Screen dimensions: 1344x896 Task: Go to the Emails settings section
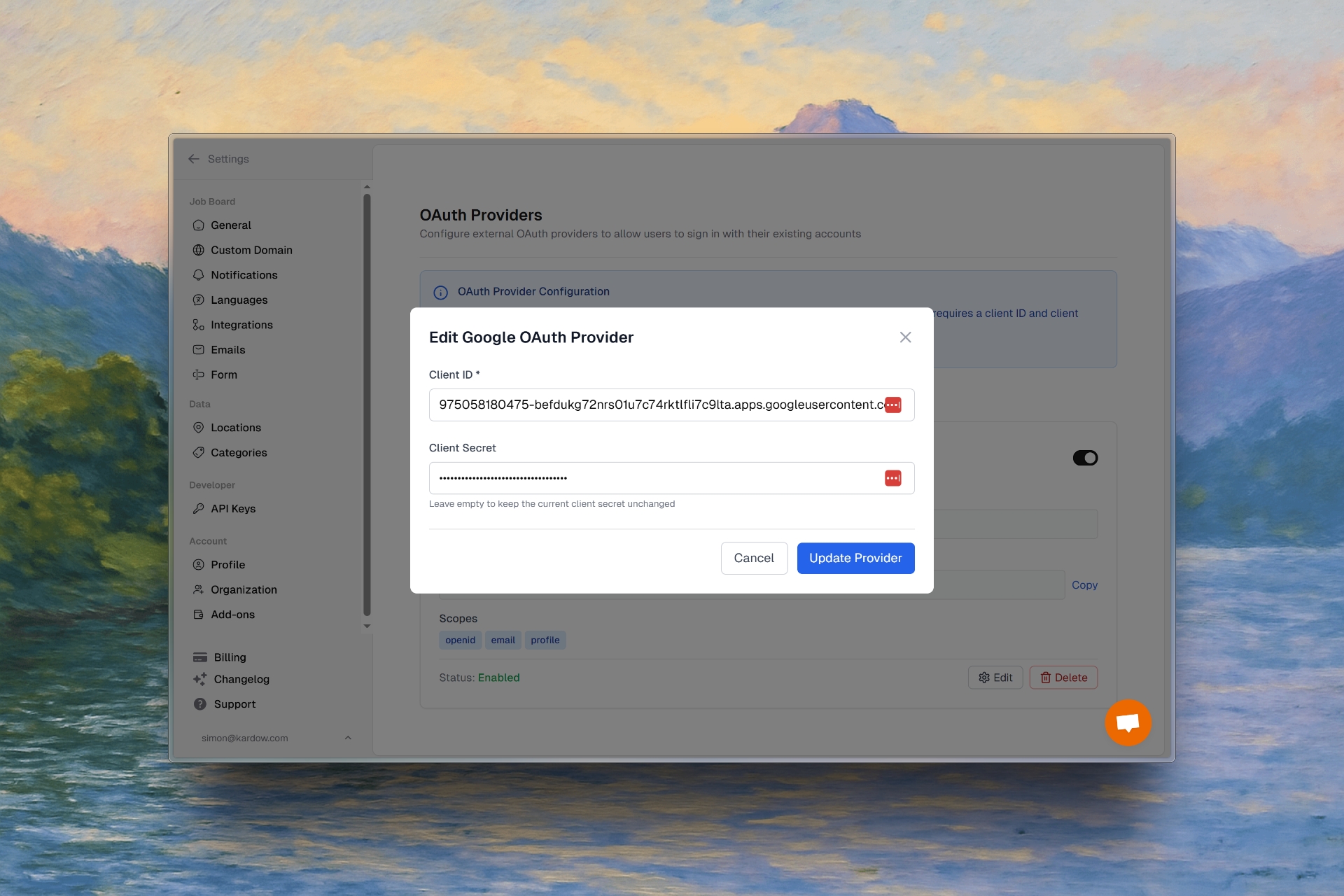click(227, 349)
